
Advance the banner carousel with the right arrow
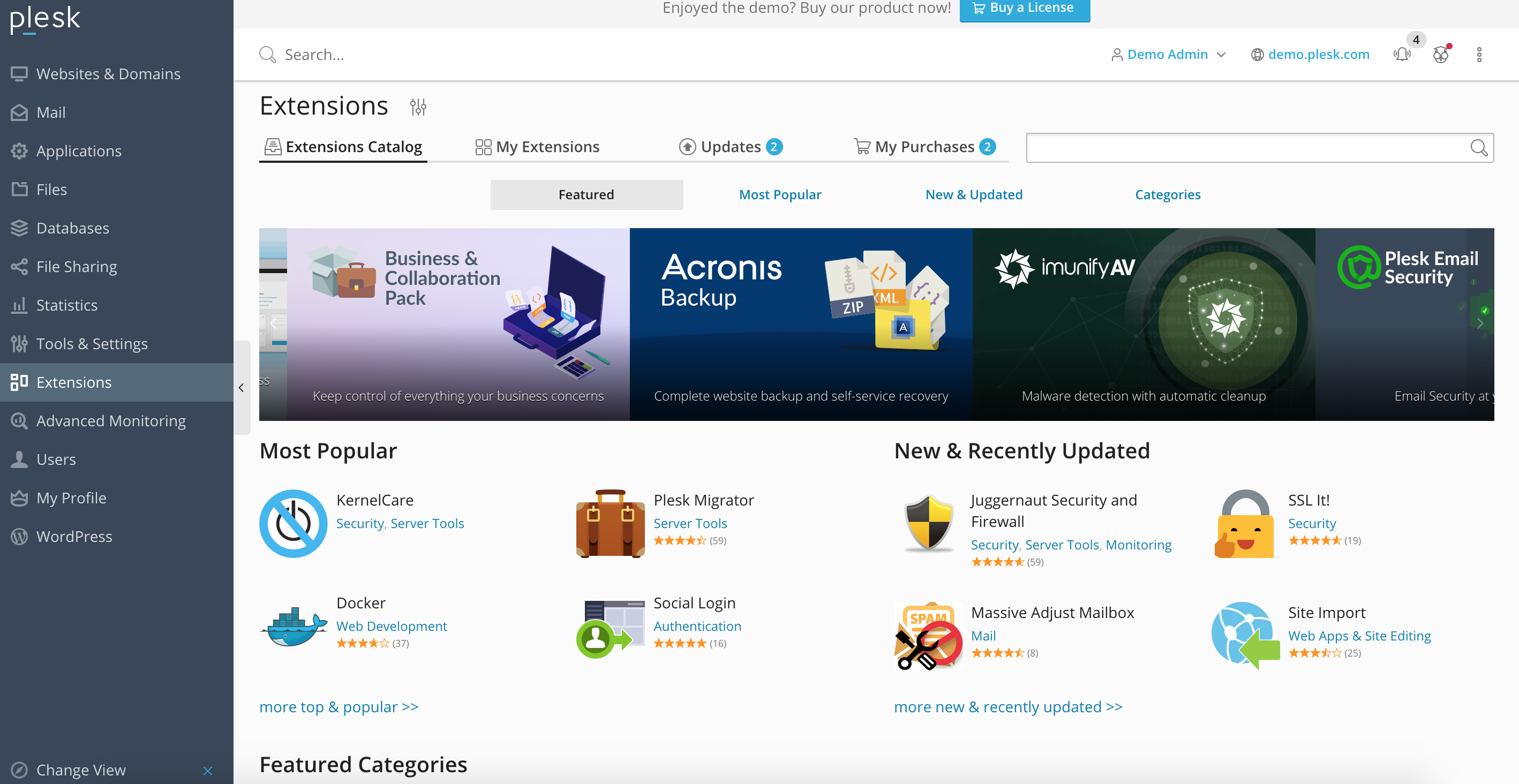pyautogui.click(x=1479, y=323)
